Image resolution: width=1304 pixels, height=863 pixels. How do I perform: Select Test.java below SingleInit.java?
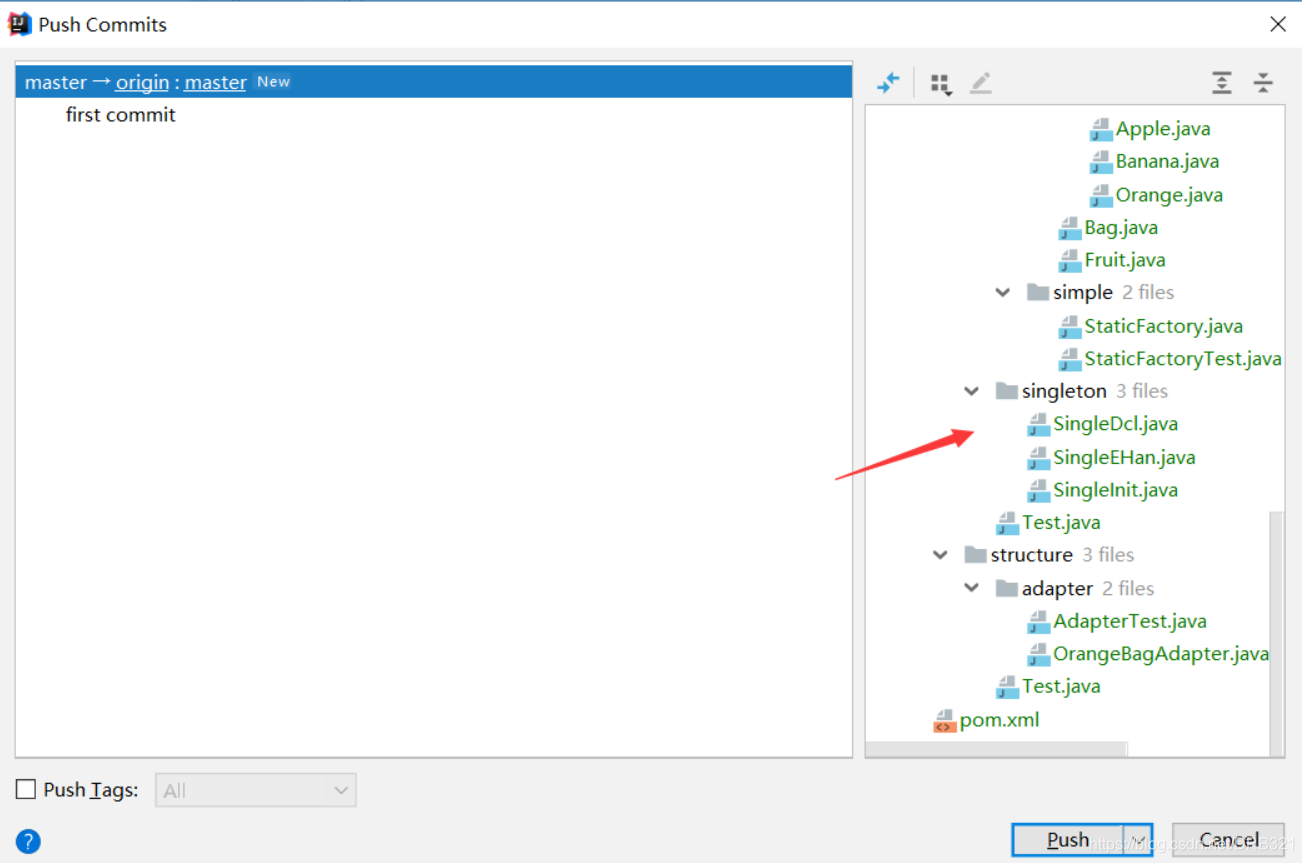(x=1061, y=523)
